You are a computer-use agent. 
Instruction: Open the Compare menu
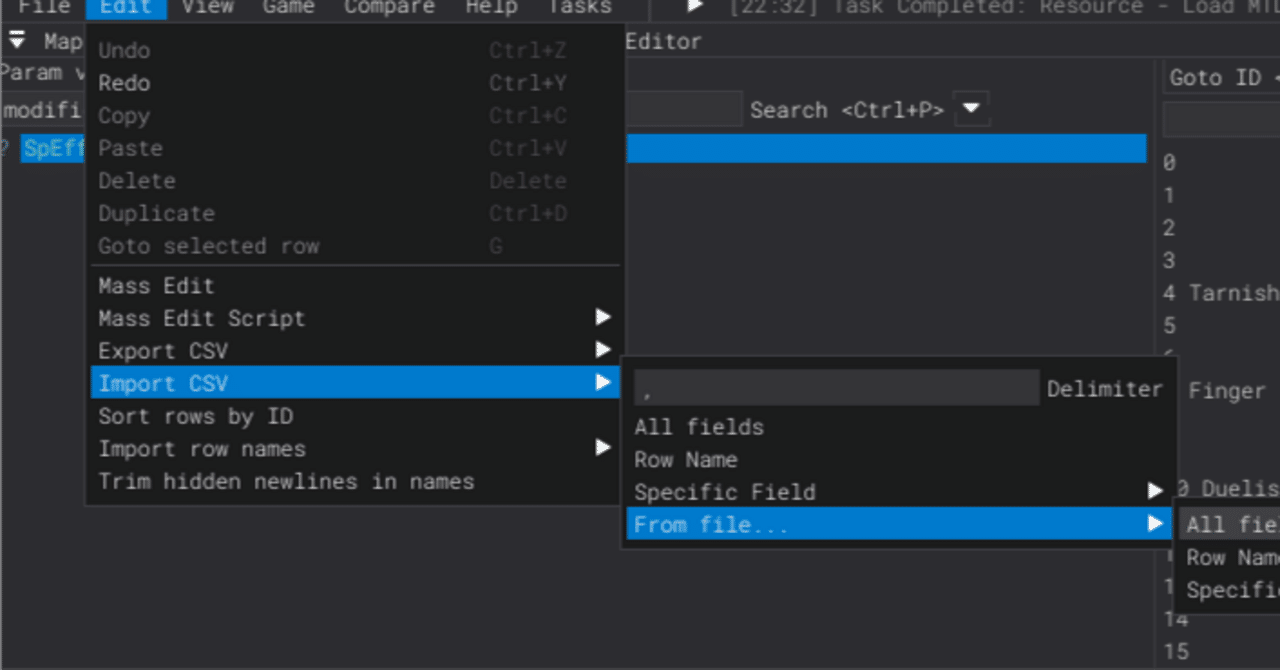point(389,9)
